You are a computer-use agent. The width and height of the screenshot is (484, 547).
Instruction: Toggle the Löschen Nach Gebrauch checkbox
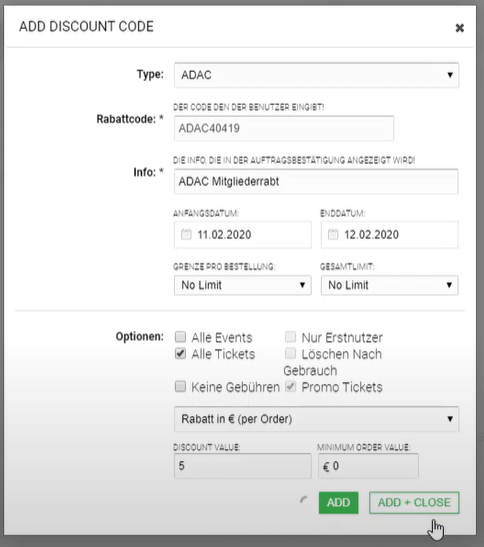tap(290, 353)
